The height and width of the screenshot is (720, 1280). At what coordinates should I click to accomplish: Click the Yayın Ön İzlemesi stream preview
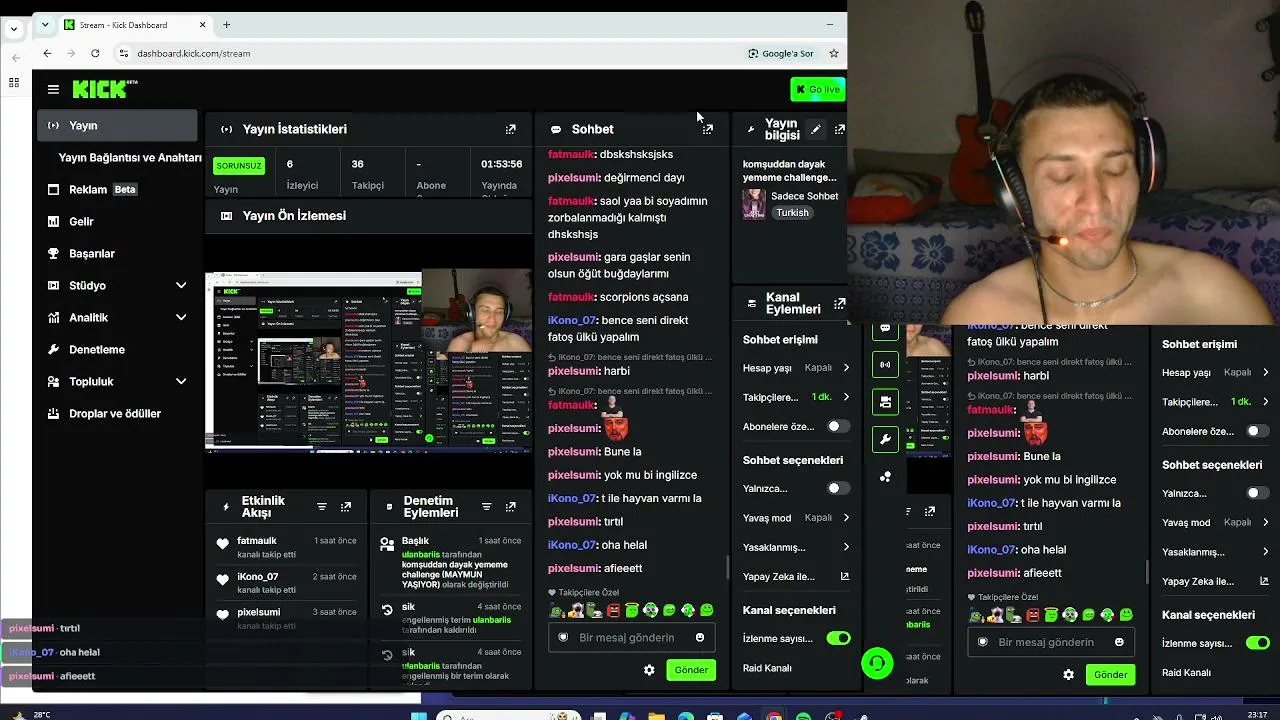coord(368,361)
